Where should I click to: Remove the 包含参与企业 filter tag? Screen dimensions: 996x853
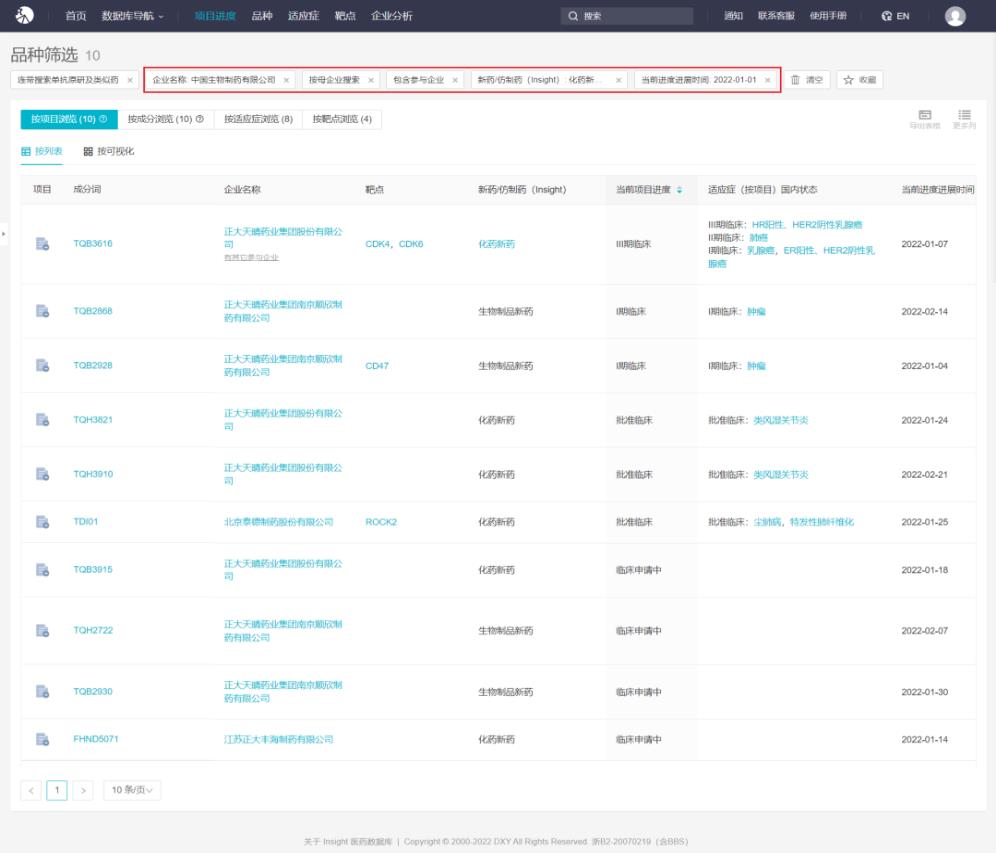coord(455,80)
